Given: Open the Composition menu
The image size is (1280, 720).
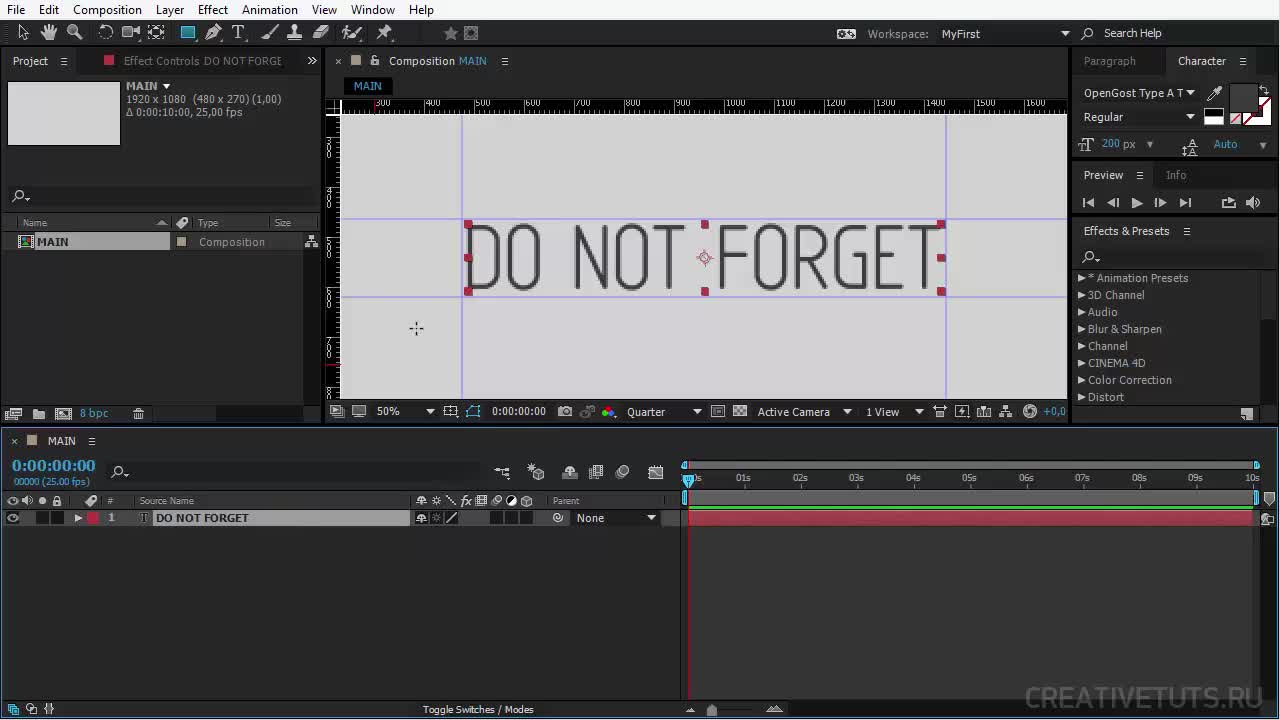Looking at the screenshot, I should pos(107,9).
